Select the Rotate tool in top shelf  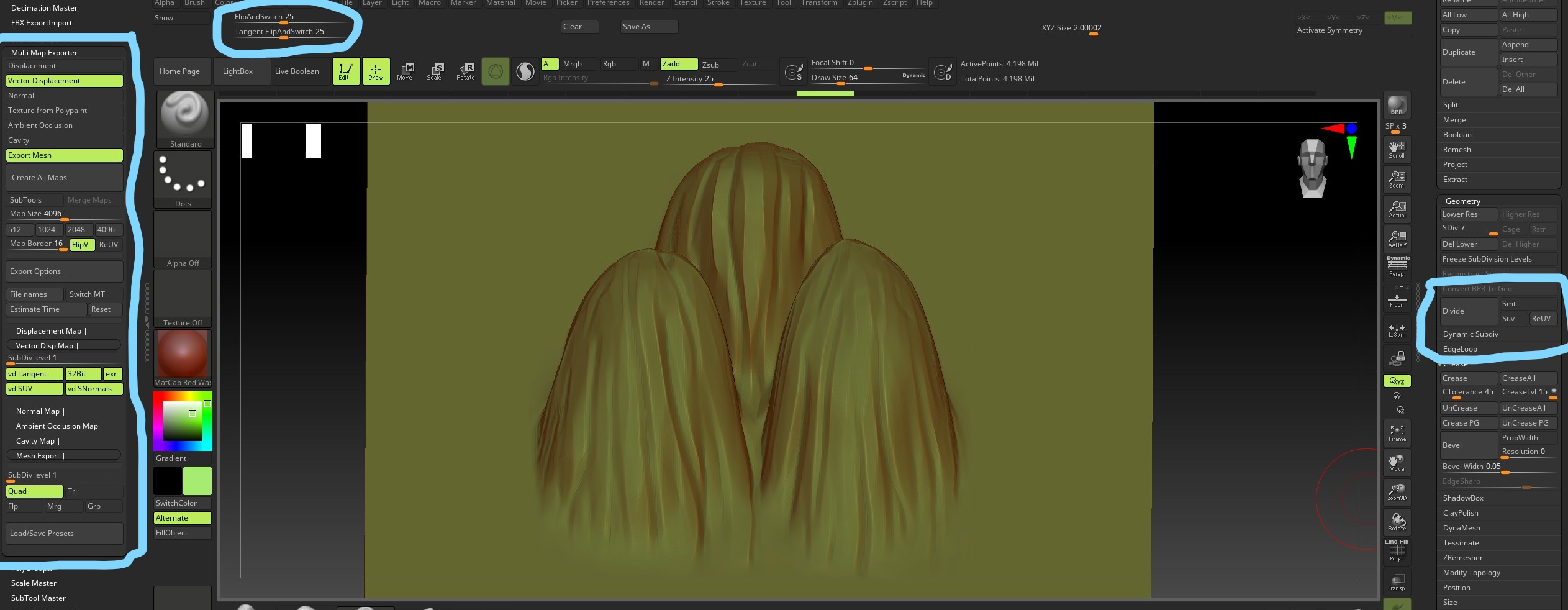(x=465, y=71)
